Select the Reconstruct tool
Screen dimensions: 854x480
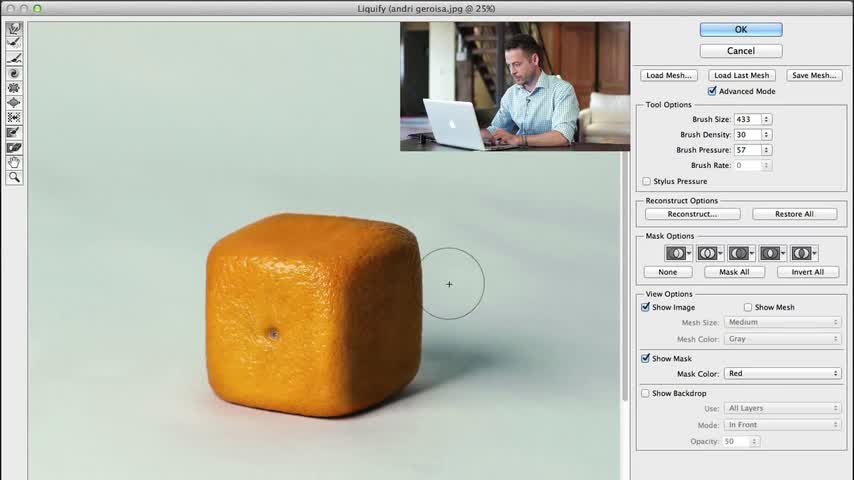14,43
